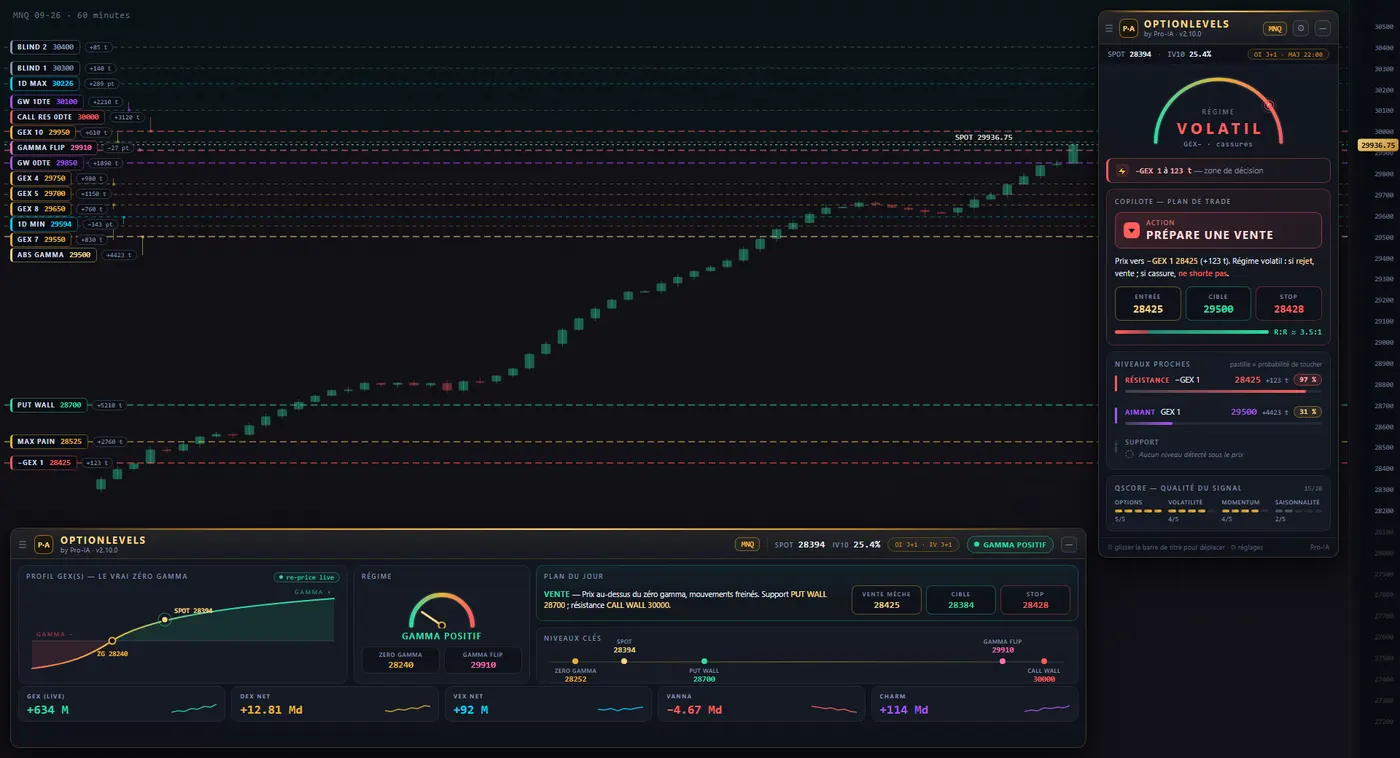Click the VENTE MÈCHE 28425 box
The height and width of the screenshot is (758, 1400).
coord(886,600)
